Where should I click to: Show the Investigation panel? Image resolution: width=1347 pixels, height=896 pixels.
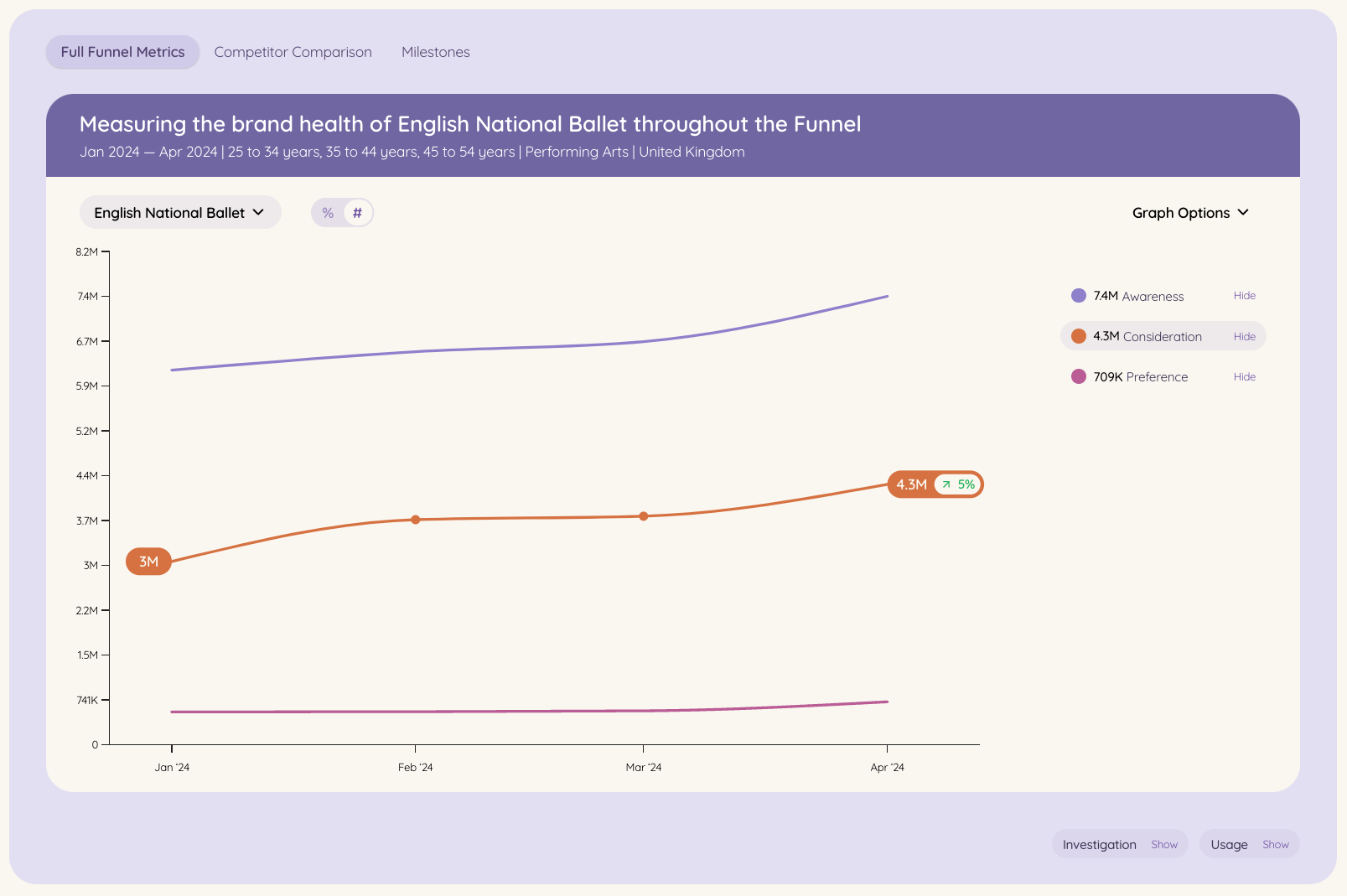(x=1163, y=845)
